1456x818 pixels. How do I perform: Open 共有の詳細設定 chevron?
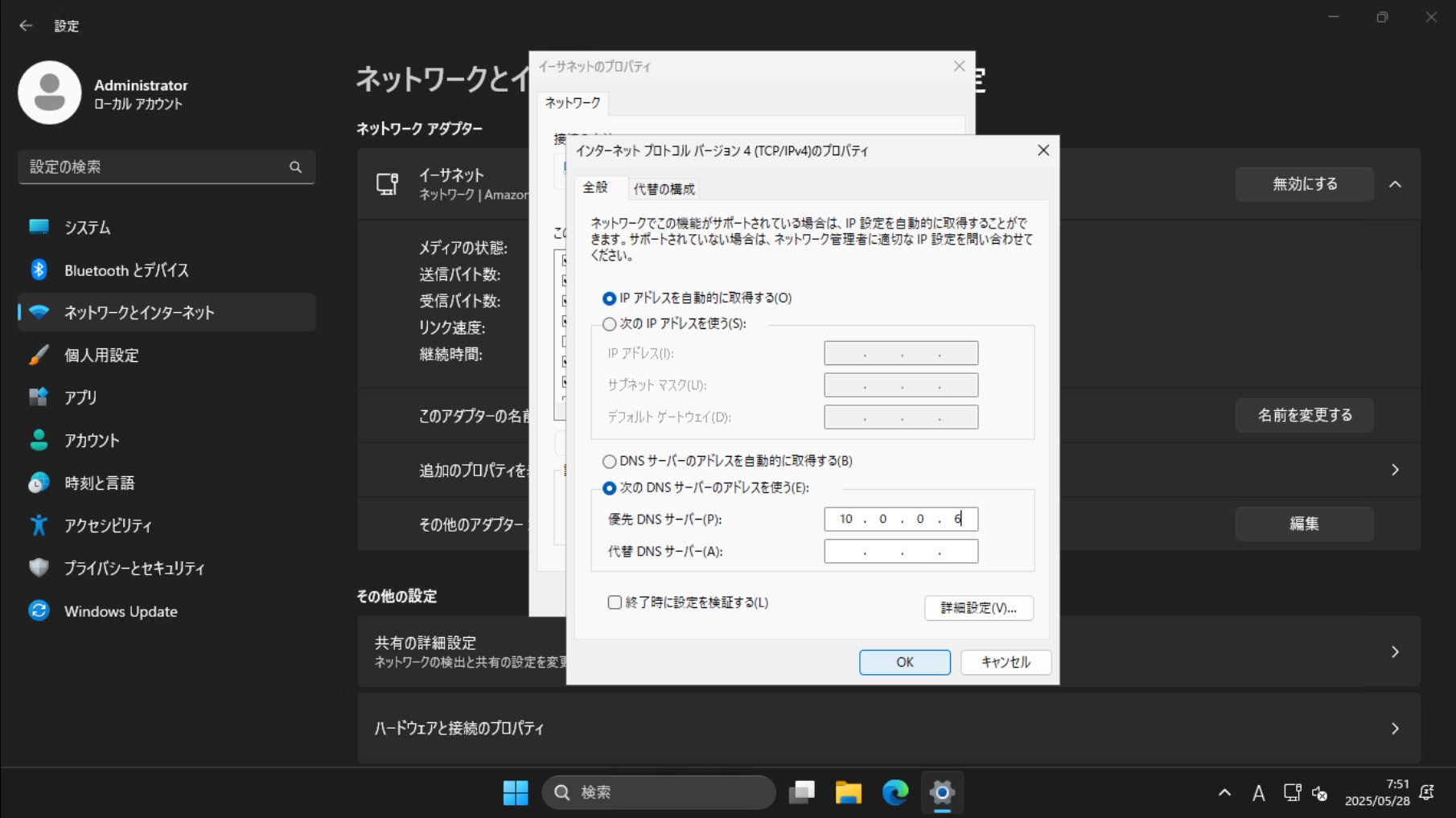[1395, 652]
